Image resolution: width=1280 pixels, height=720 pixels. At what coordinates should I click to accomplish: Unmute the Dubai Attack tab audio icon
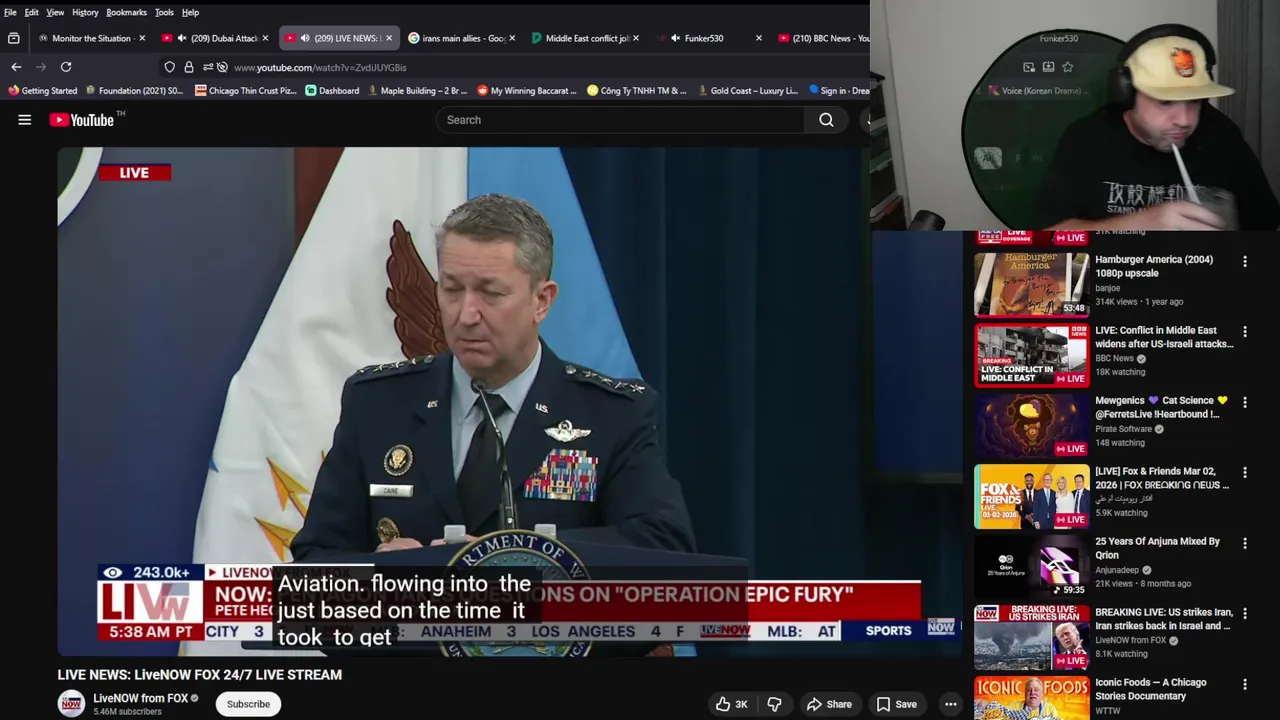(182, 38)
